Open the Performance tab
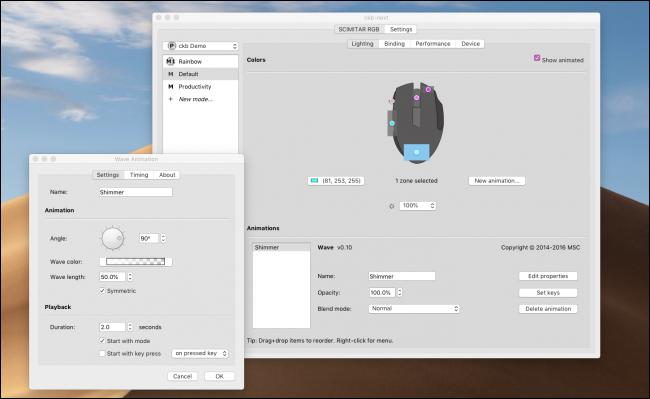 coord(433,44)
